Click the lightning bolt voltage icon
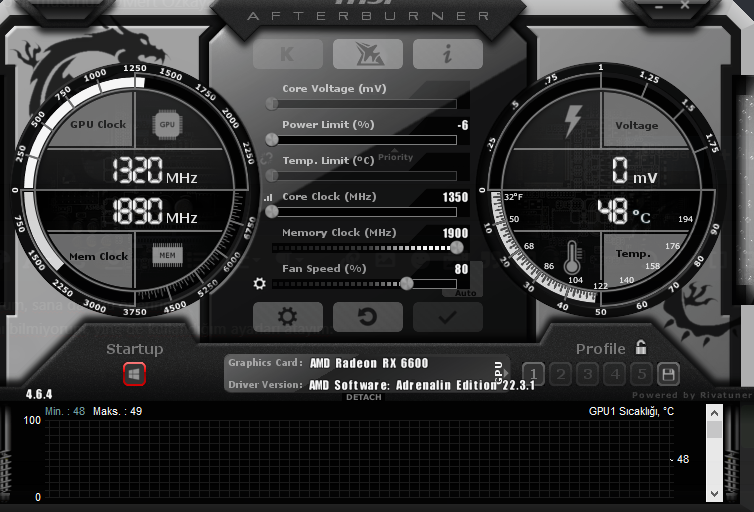This screenshot has width=754, height=512. point(572,120)
